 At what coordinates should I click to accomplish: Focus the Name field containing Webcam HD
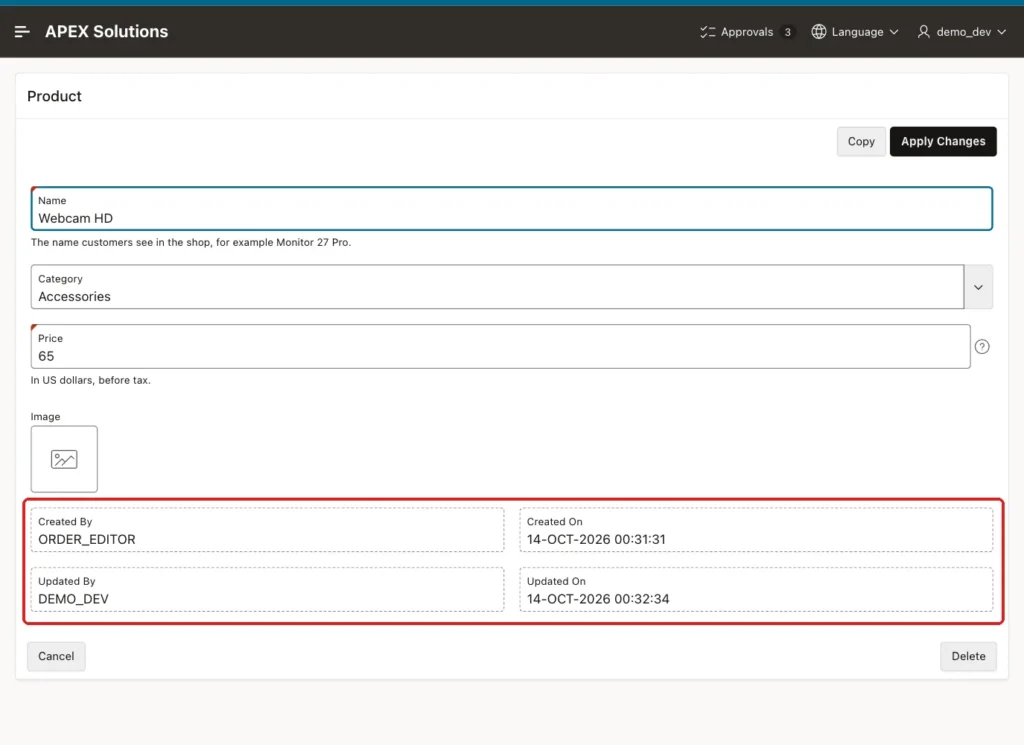[512, 209]
